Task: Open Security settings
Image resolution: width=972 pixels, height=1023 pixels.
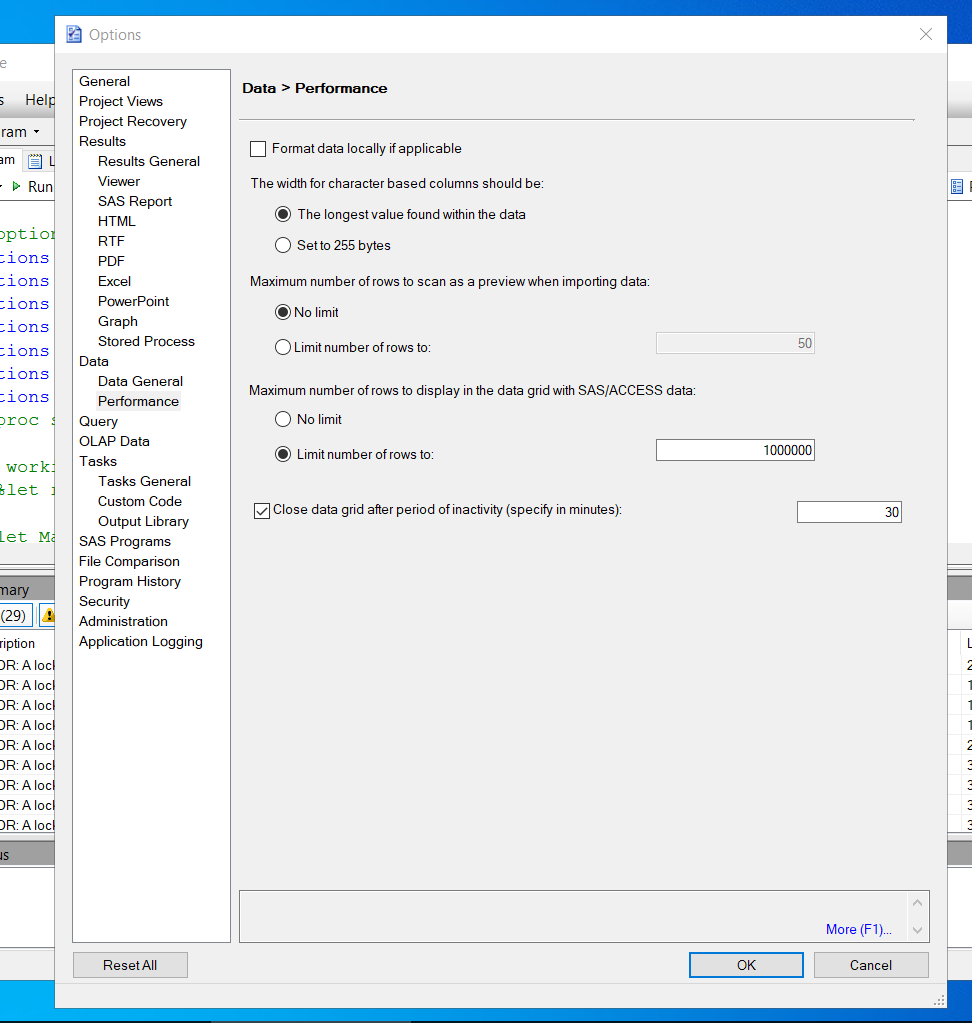Action: (x=104, y=602)
